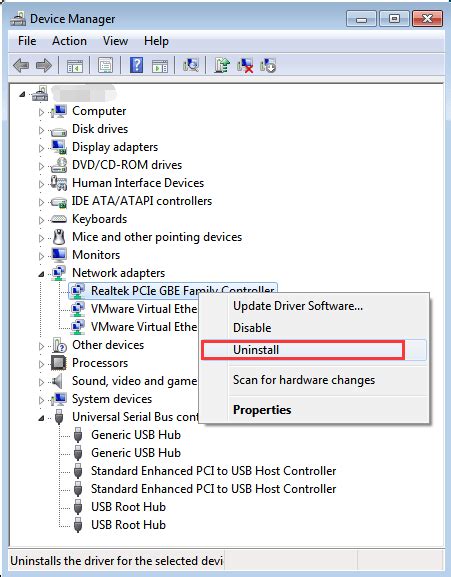Select the Keyboards category
Screen dimensions: 451x577
click(99, 219)
